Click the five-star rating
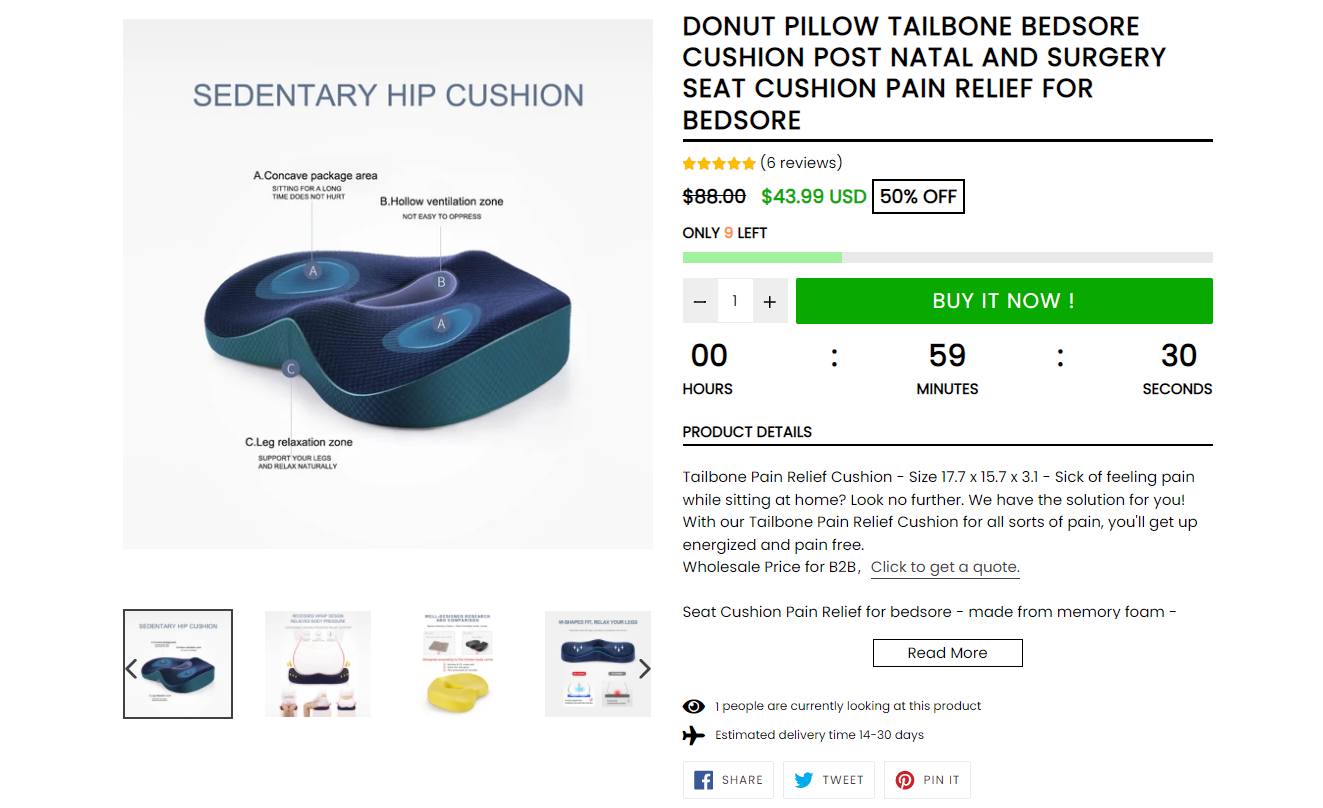This screenshot has height=808, width=1323. tap(719, 163)
